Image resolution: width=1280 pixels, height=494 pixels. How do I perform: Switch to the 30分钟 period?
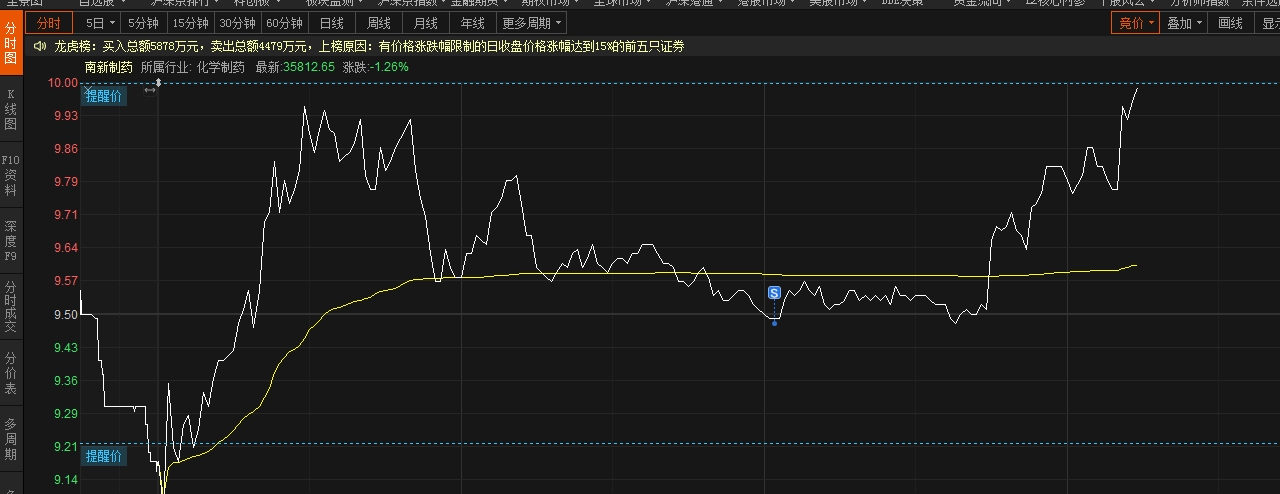(x=237, y=22)
